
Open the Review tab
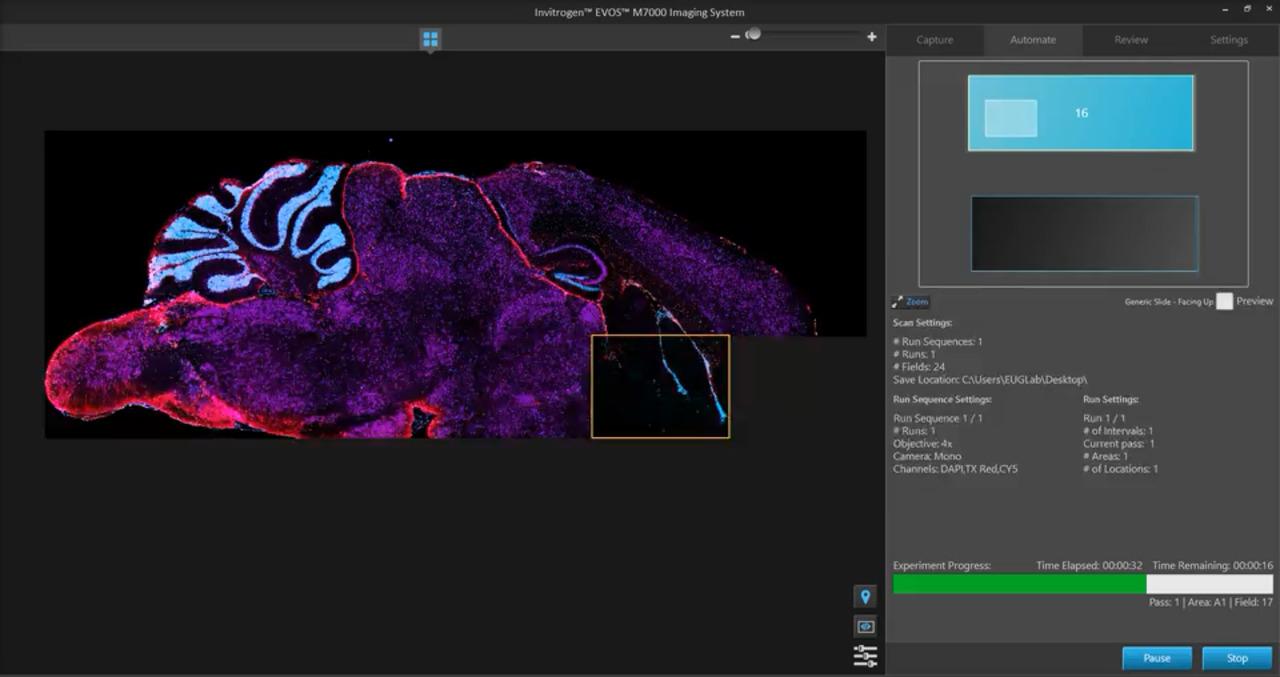1131,40
